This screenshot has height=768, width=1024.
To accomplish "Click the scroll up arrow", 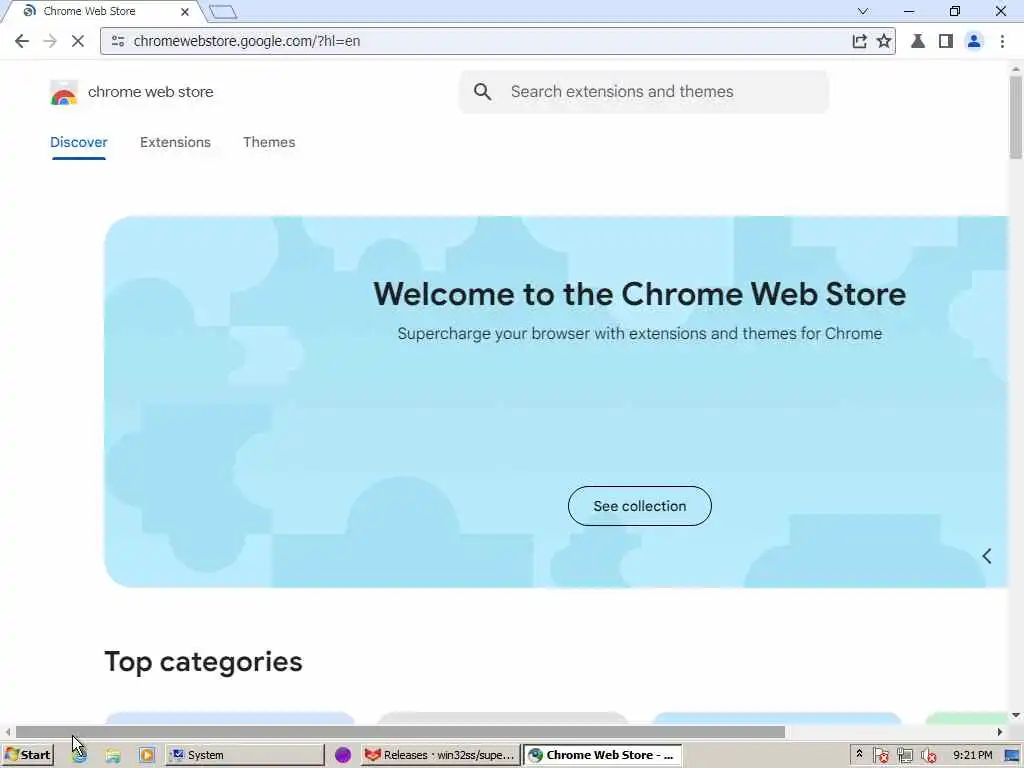I will [1016, 69].
